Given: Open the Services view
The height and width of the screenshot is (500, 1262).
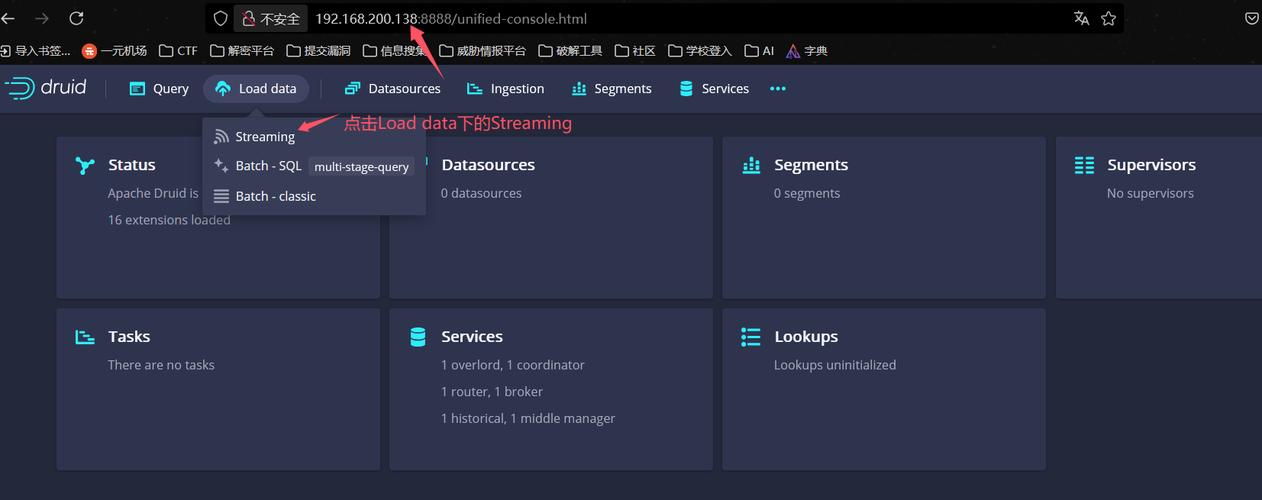Looking at the screenshot, I should (714, 88).
